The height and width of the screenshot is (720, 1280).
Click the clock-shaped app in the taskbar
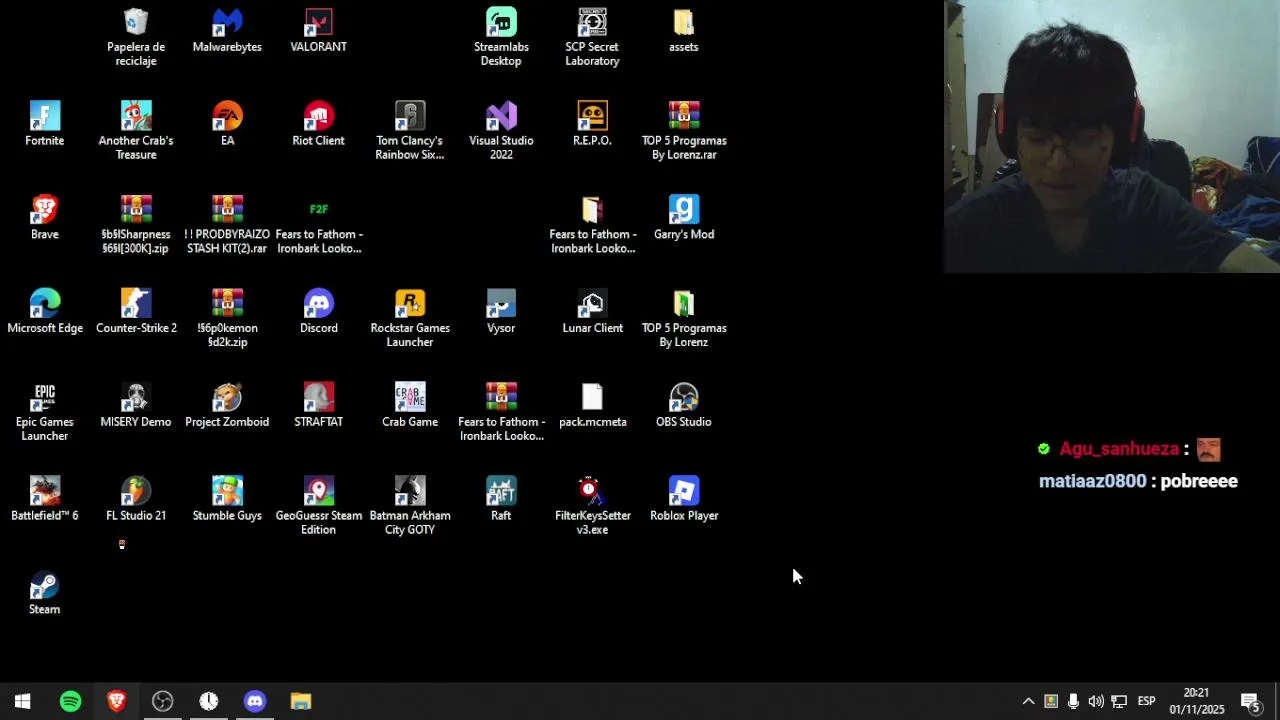pos(208,702)
